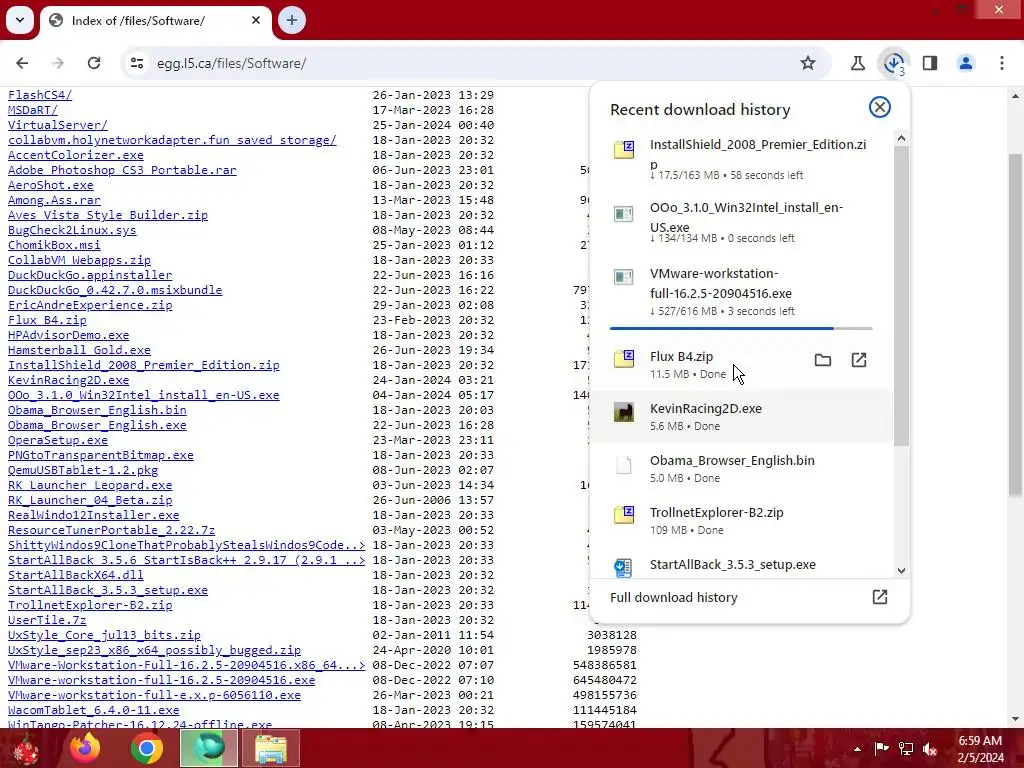This screenshot has width=1024, height=768.
Task: Open Action Center flag tray icon
Action: [x=882, y=749]
